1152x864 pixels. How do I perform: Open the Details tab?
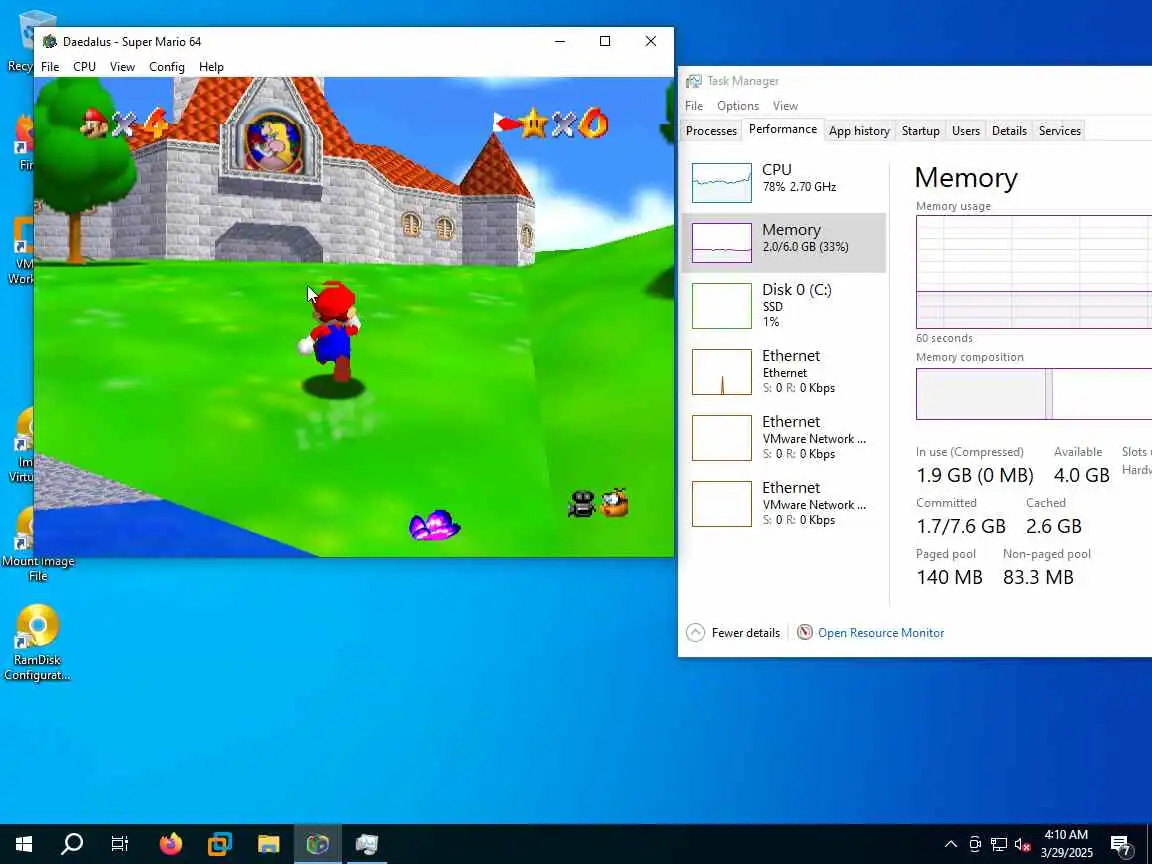coord(1009,131)
